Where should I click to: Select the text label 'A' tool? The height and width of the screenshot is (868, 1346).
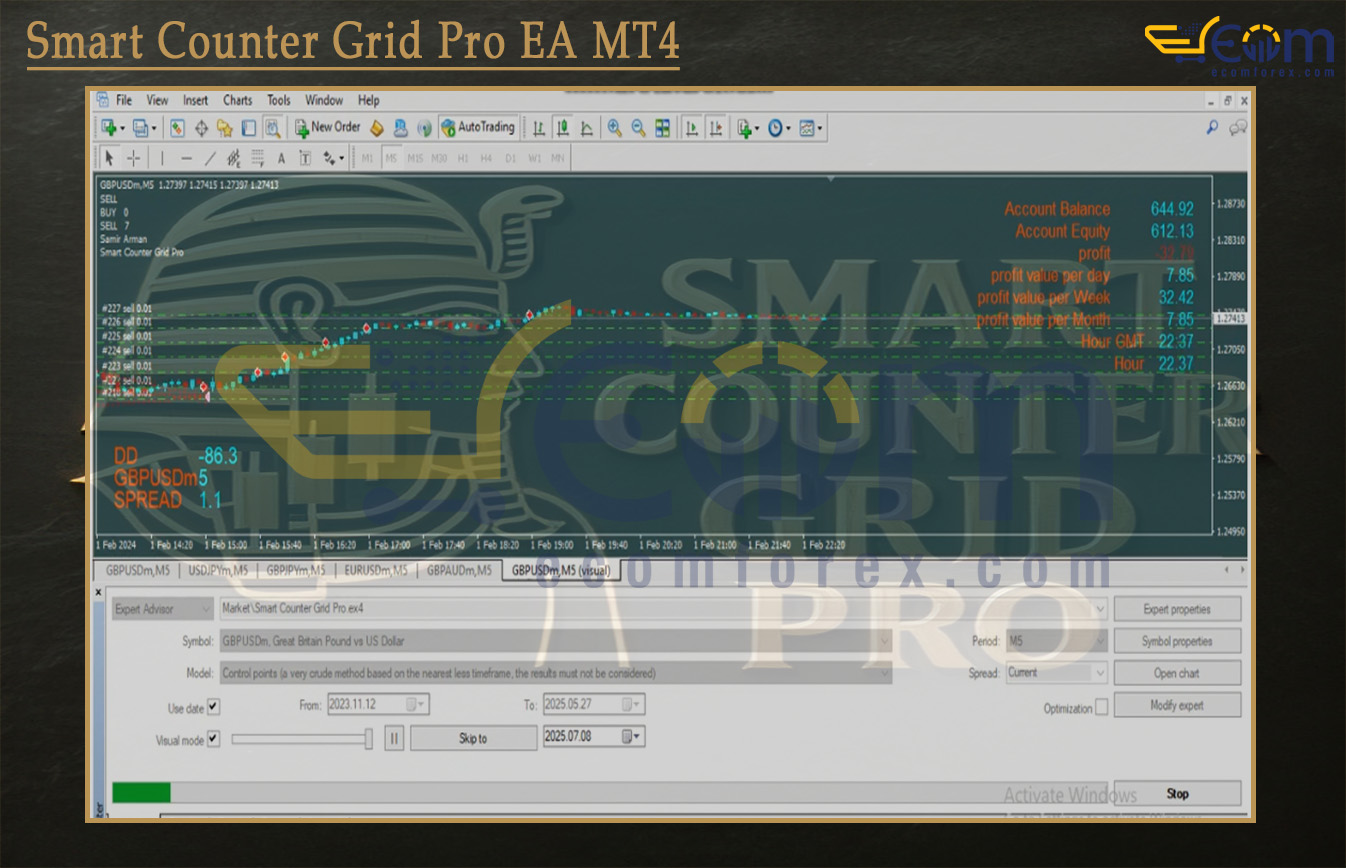(281, 158)
